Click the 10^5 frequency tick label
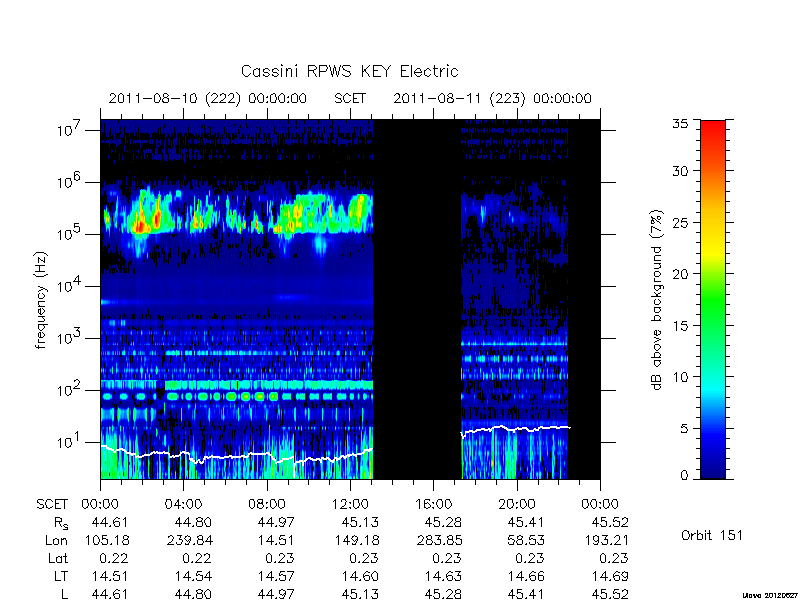This screenshot has width=800, height=600. pos(69,233)
